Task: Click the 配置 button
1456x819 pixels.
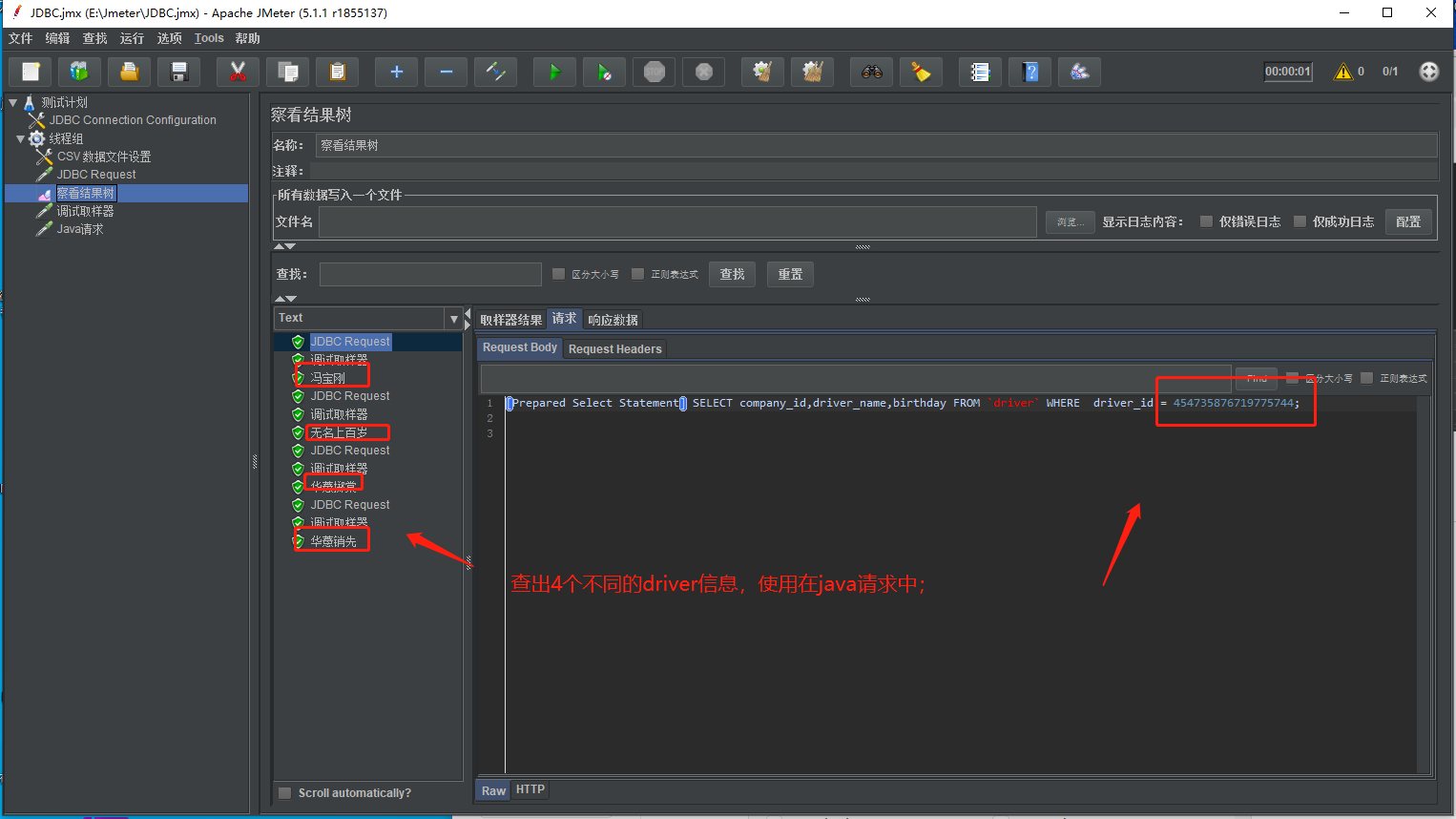Action: point(1408,221)
